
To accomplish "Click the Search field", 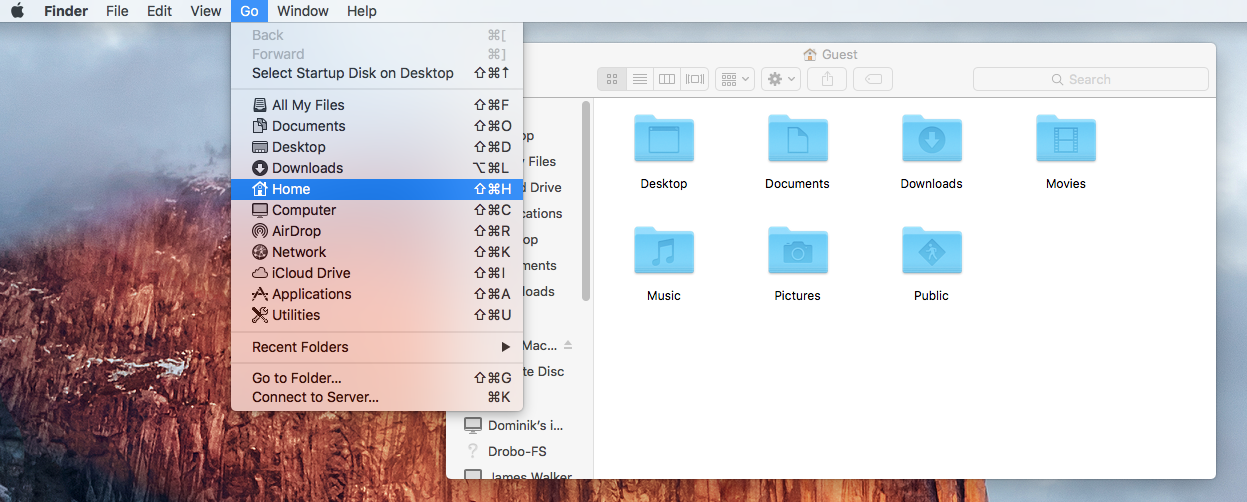I will (x=1090, y=79).
